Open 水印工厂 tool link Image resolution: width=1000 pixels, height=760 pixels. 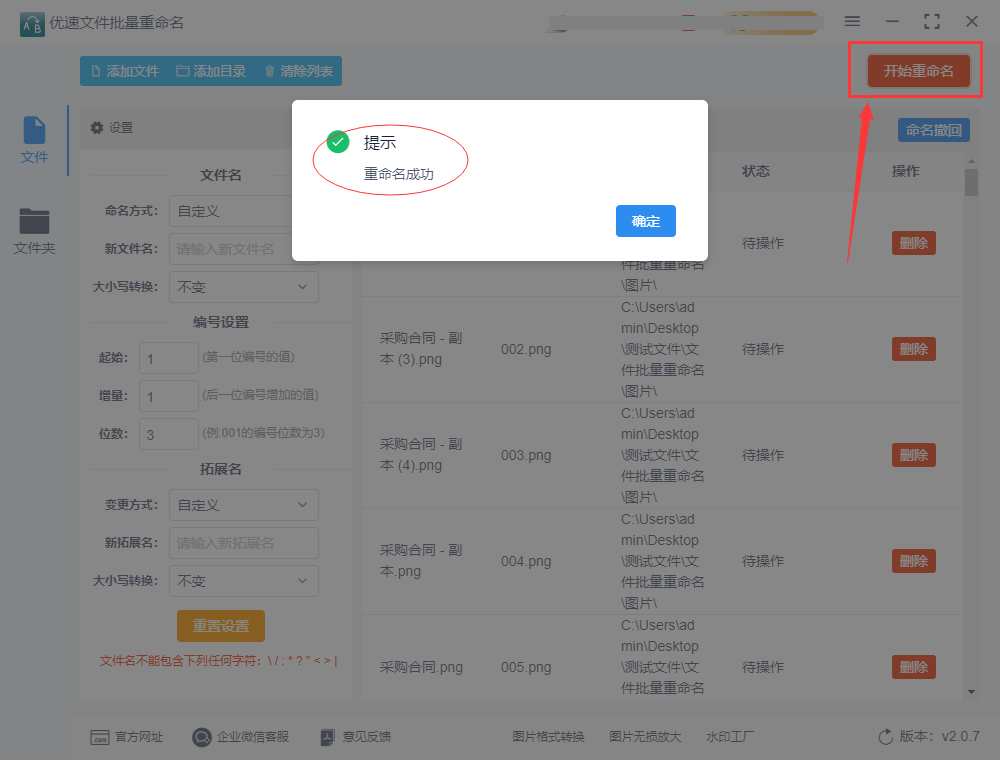pyautogui.click(x=730, y=737)
